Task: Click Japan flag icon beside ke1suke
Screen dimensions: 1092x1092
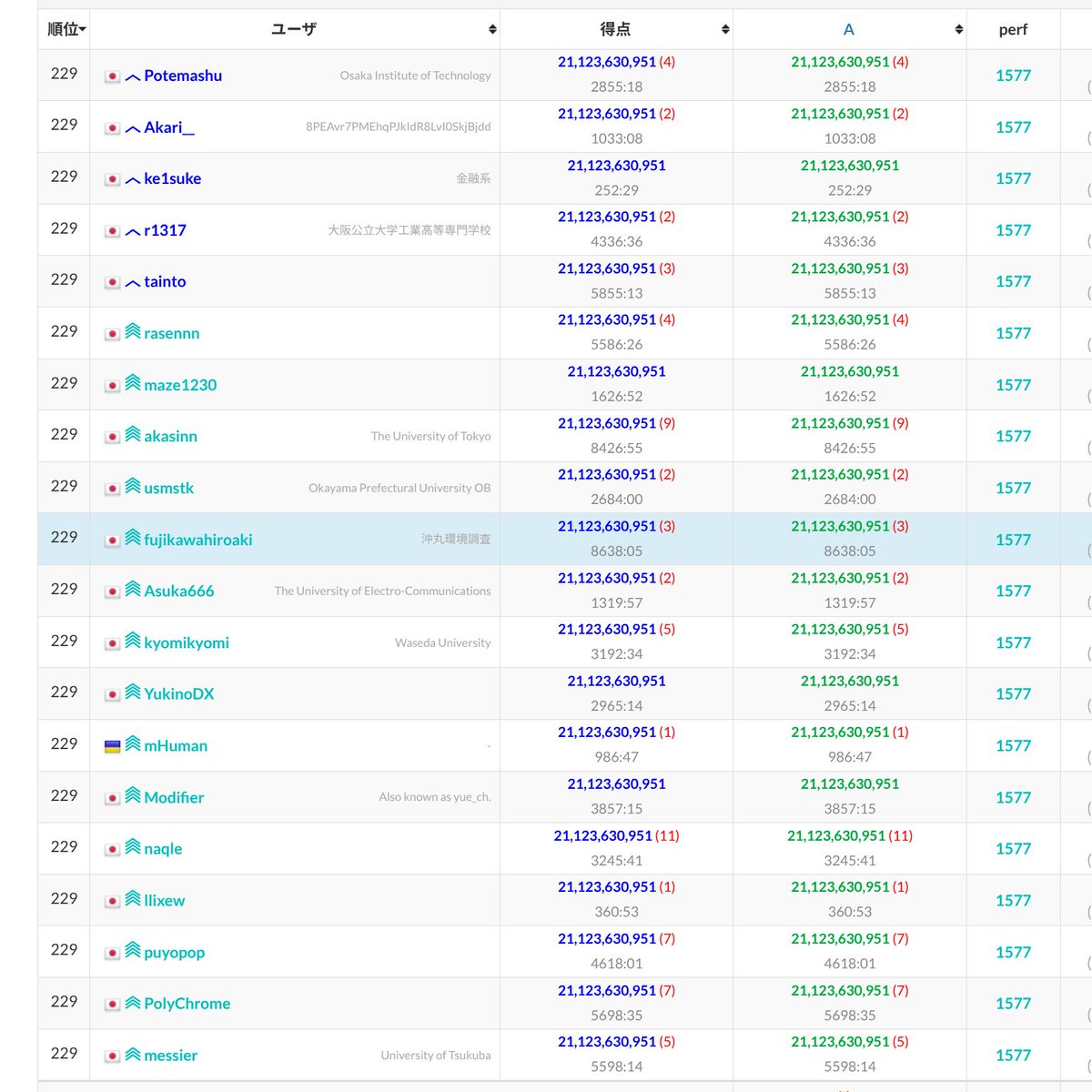Action: point(113,179)
